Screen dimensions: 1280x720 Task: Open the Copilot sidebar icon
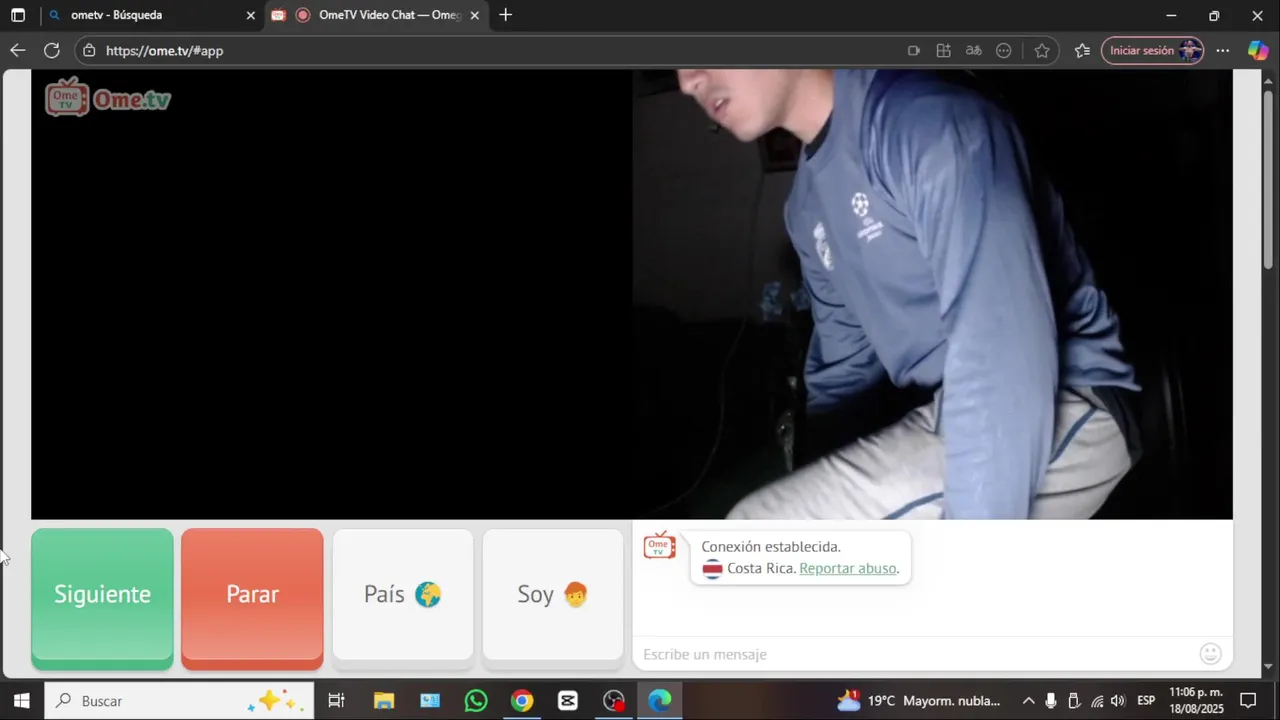tap(1258, 50)
